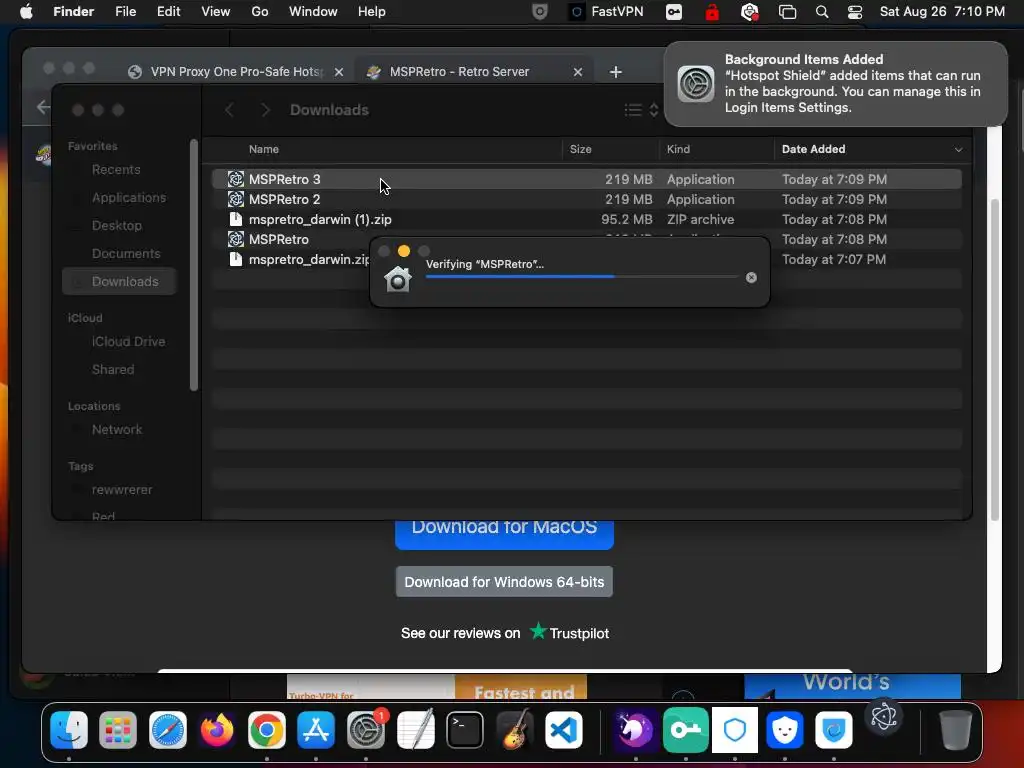
Task: Open System Settings in the Dock
Action: click(366, 729)
